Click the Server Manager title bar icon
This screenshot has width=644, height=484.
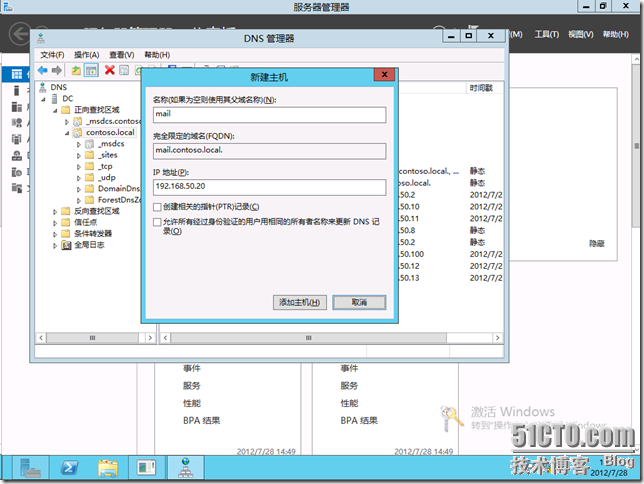pyautogui.click(x=8, y=7)
